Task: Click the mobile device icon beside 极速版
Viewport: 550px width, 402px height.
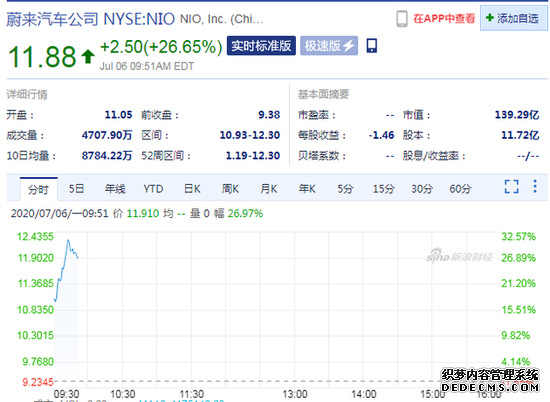Action: click(x=372, y=46)
